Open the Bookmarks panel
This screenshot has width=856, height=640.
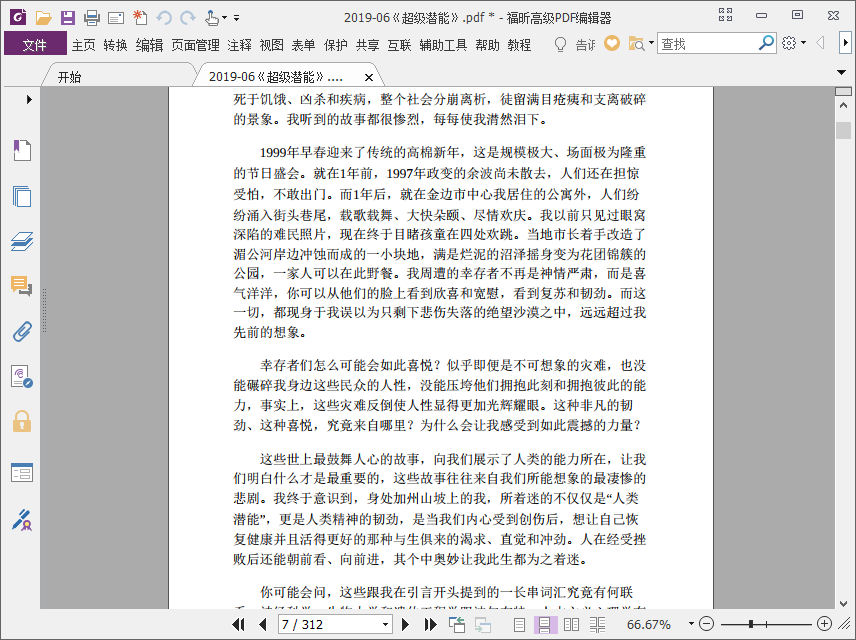pyautogui.click(x=22, y=150)
